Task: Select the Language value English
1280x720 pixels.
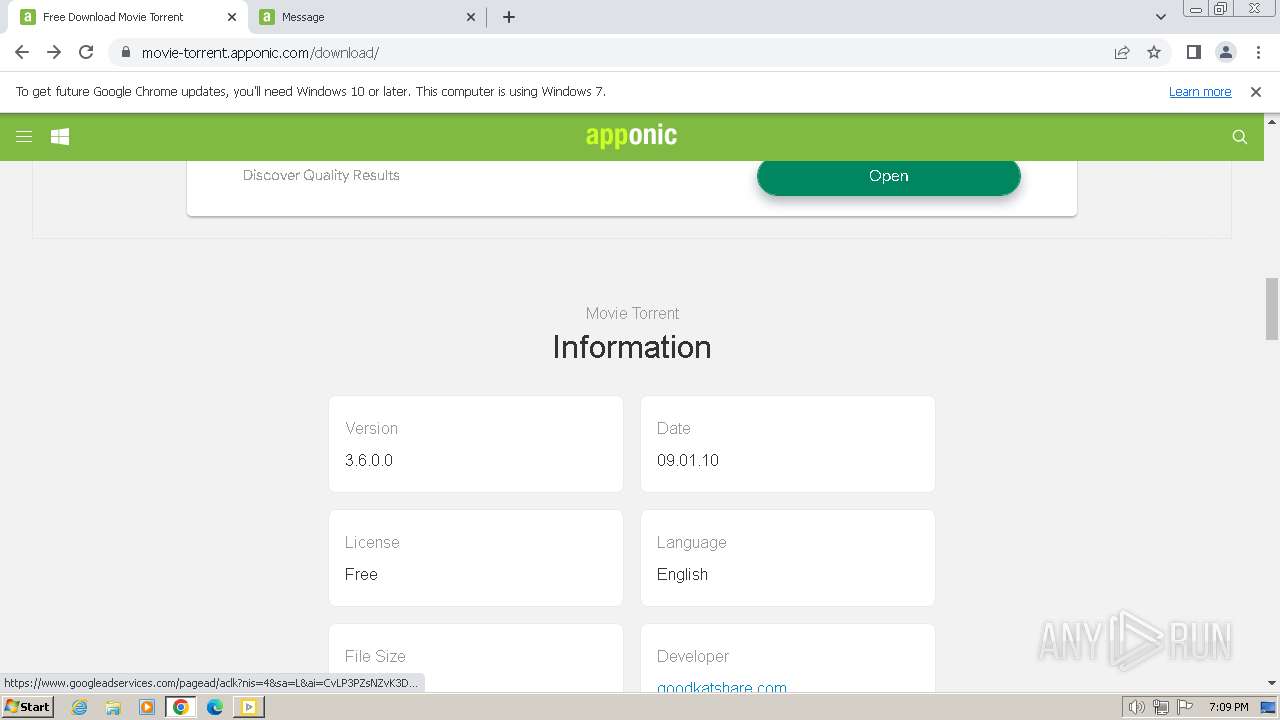Action: click(682, 574)
